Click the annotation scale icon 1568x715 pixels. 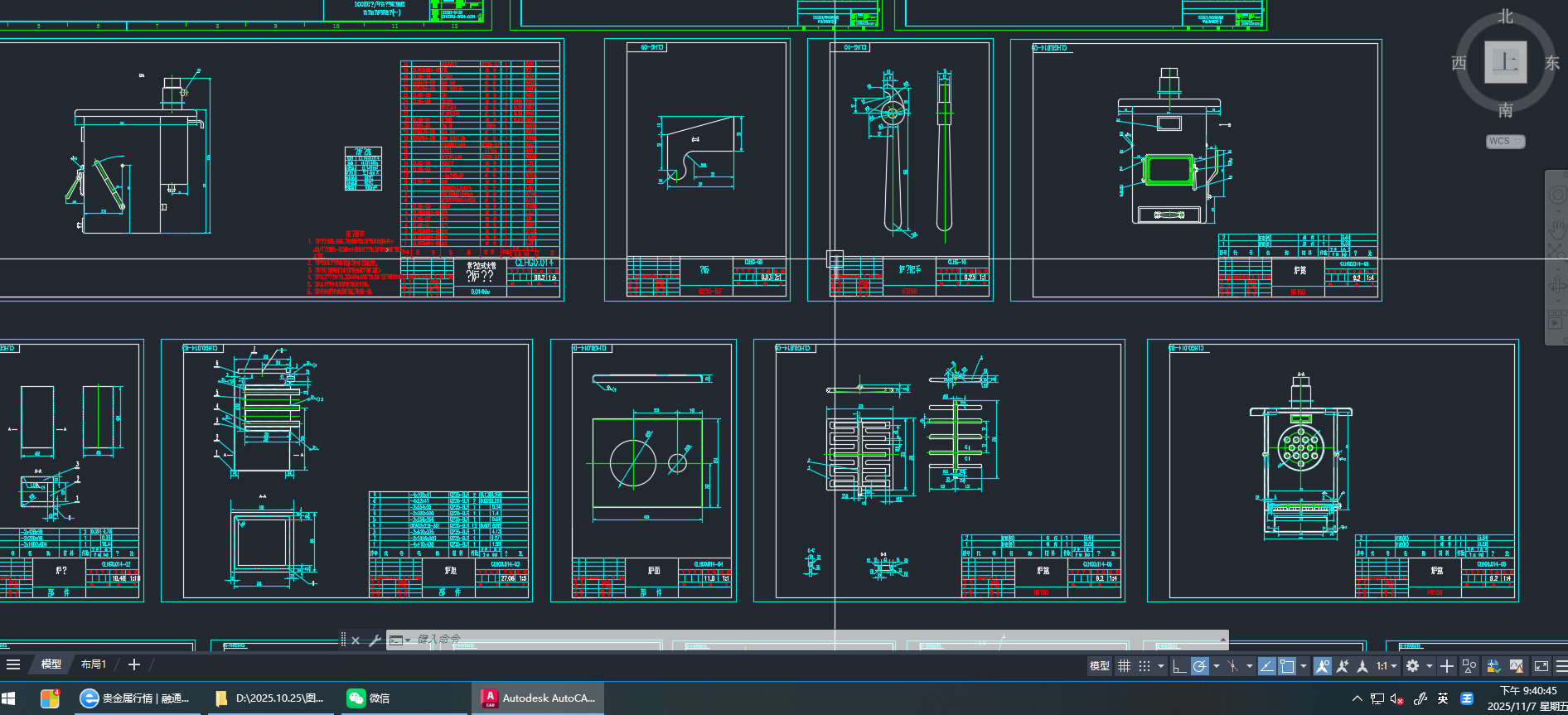point(1362,666)
